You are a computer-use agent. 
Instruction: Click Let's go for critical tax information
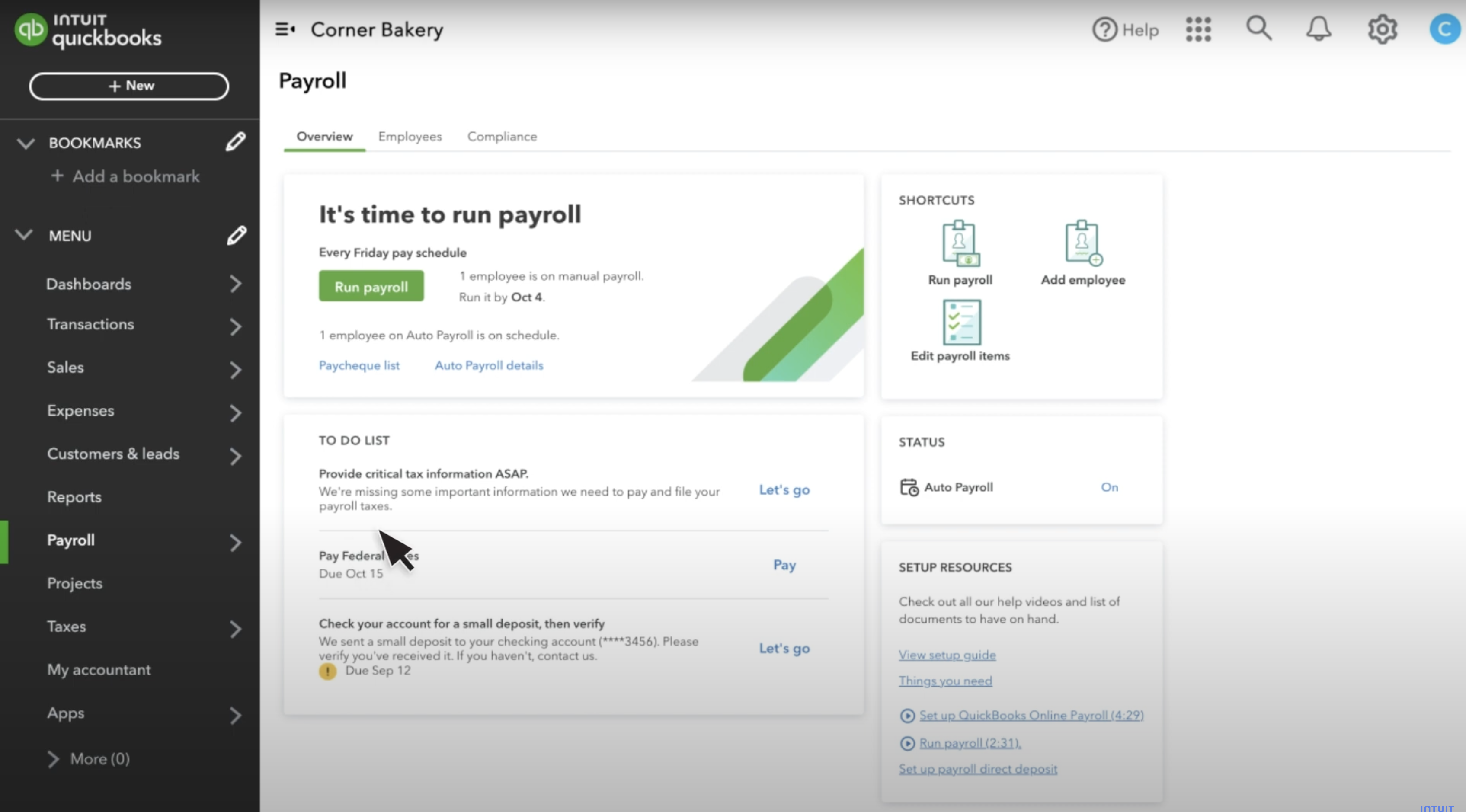pyautogui.click(x=784, y=489)
